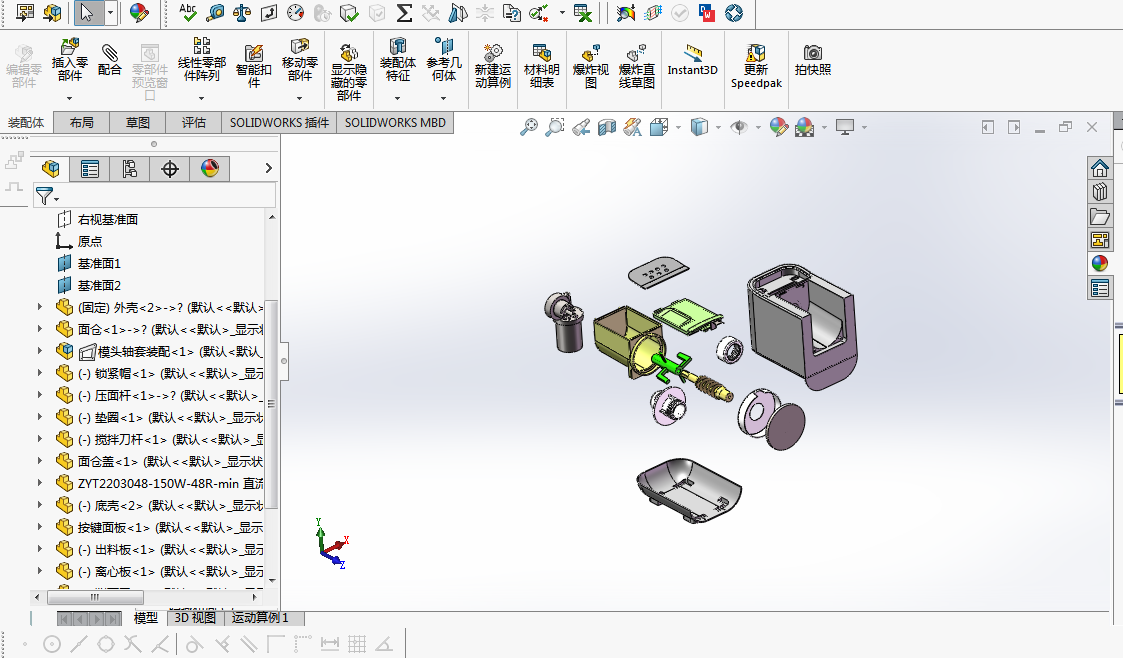The height and width of the screenshot is (658, 1123).
Task: Open dropdown arrow under 插入零部件
Action: point(69,98)
